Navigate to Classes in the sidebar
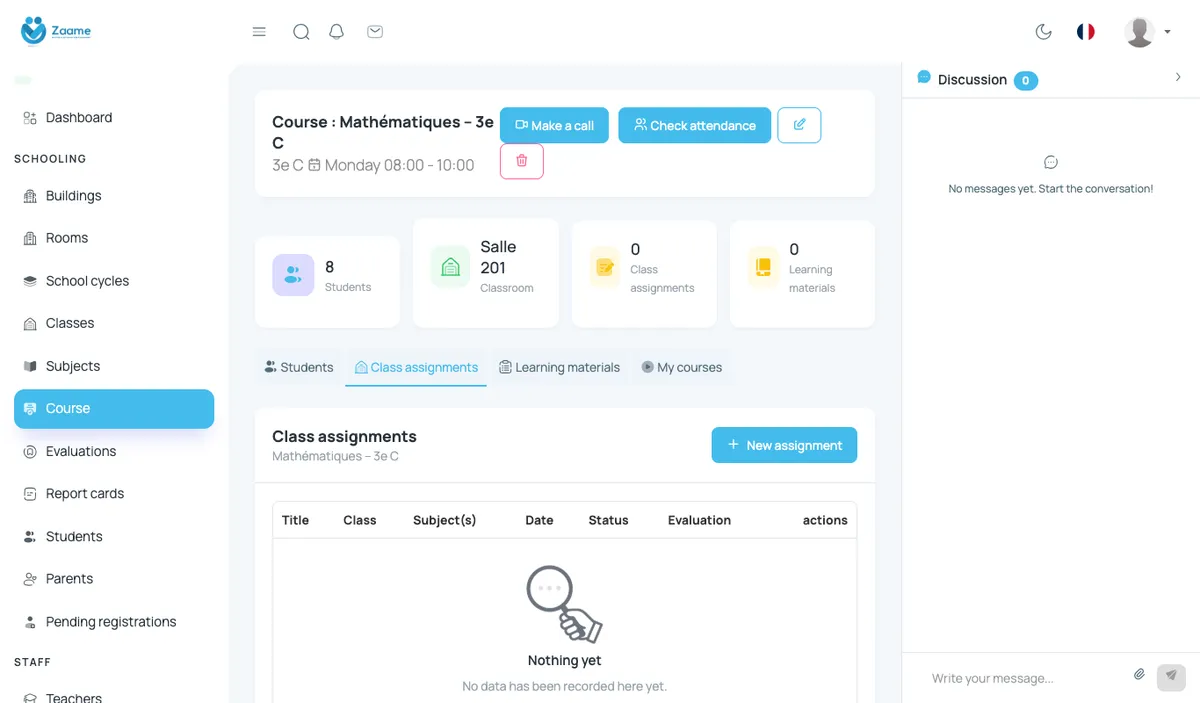The height and width of the screenshot is (703, 1200). coord(114,323)
